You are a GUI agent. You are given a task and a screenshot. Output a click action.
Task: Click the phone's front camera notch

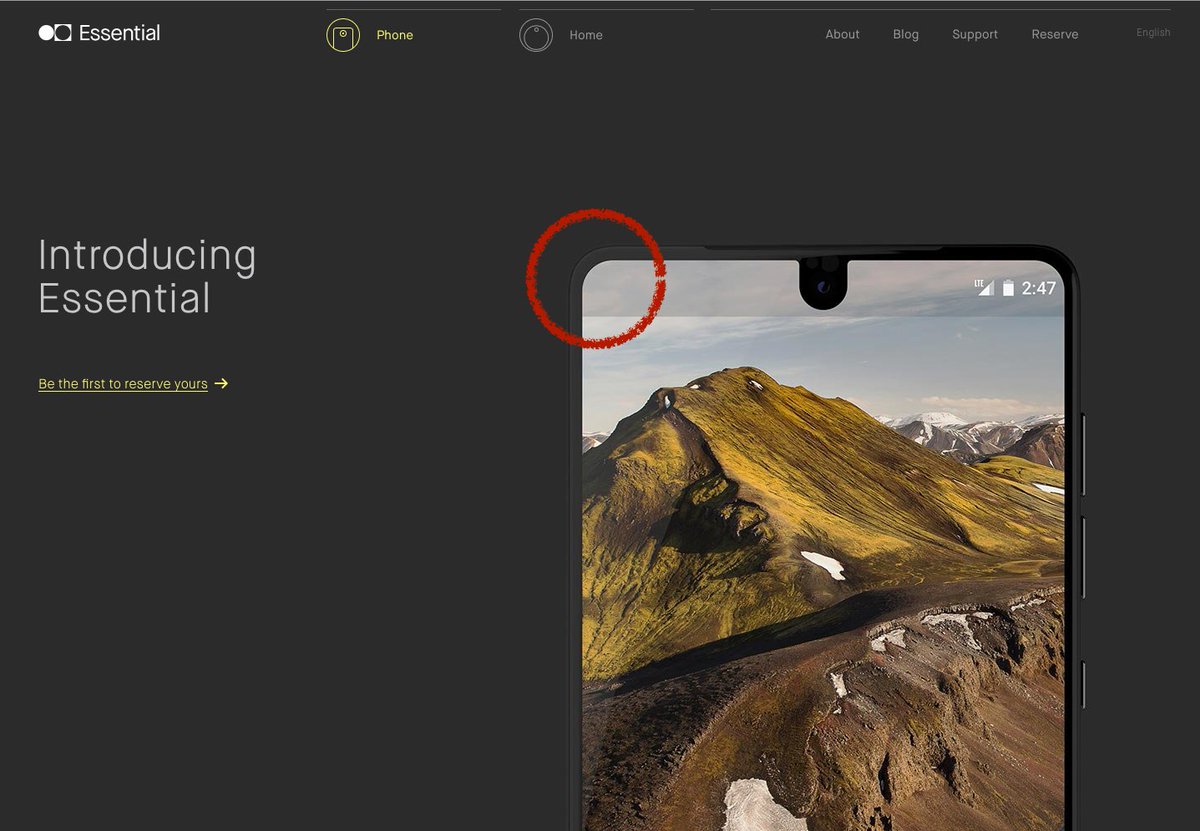click(x=824, y=283)
